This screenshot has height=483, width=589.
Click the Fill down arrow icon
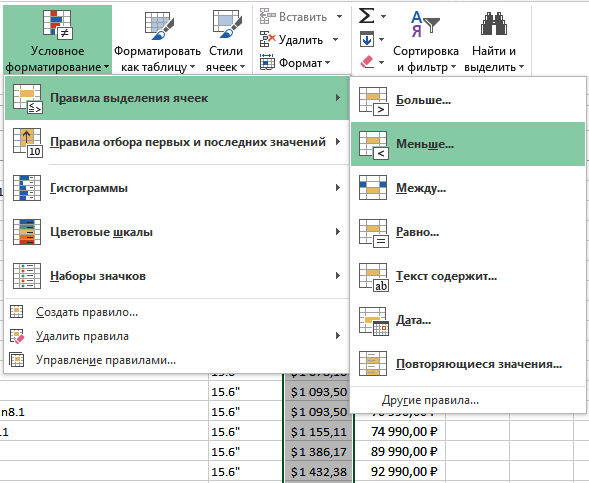[367, 39]
